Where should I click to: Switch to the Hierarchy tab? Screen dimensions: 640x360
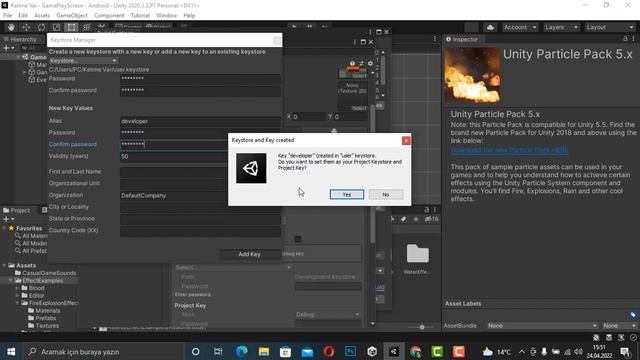tap(20, 39)
